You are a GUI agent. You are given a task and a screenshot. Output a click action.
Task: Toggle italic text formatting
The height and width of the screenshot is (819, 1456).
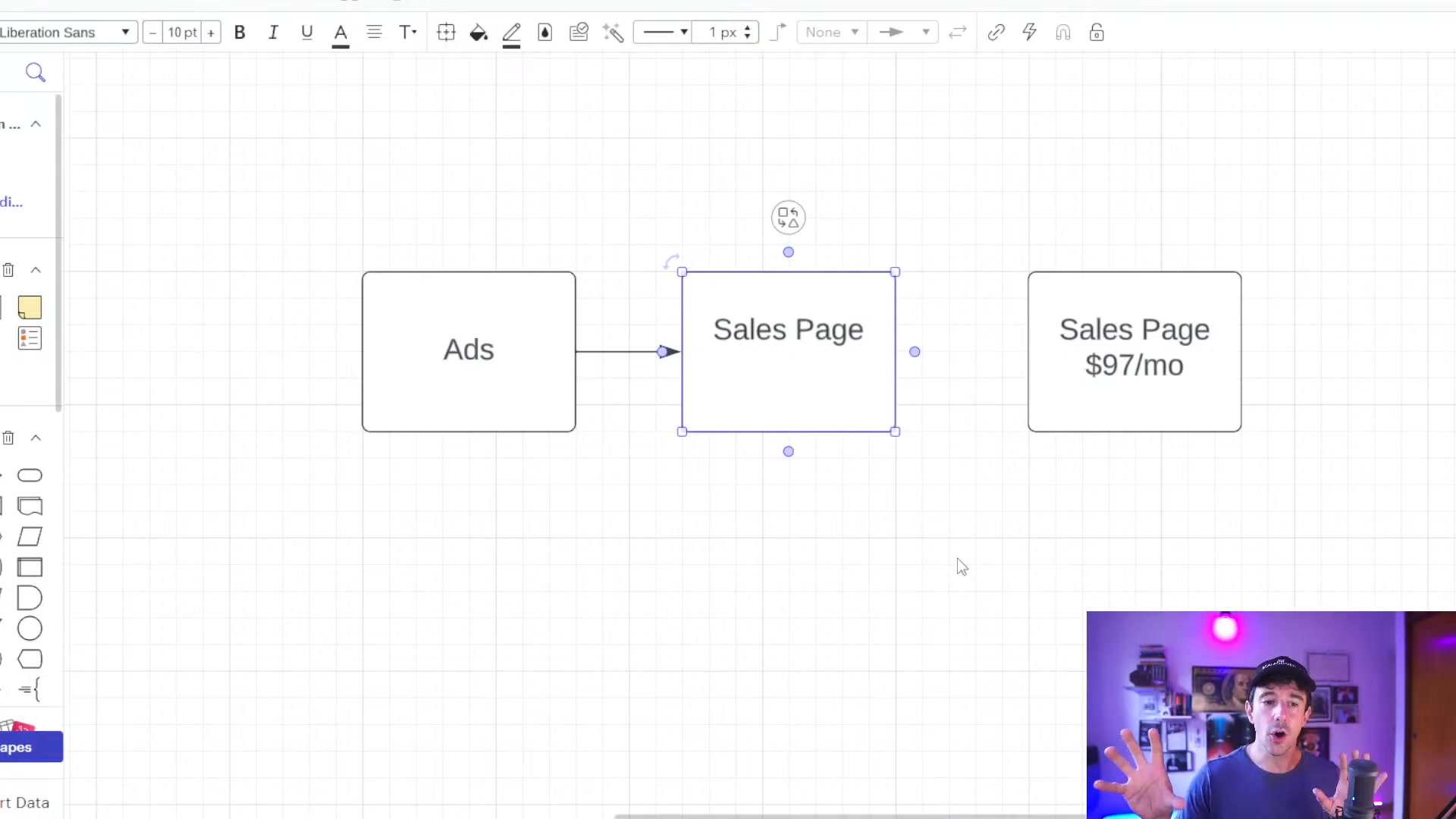[273, 33]
